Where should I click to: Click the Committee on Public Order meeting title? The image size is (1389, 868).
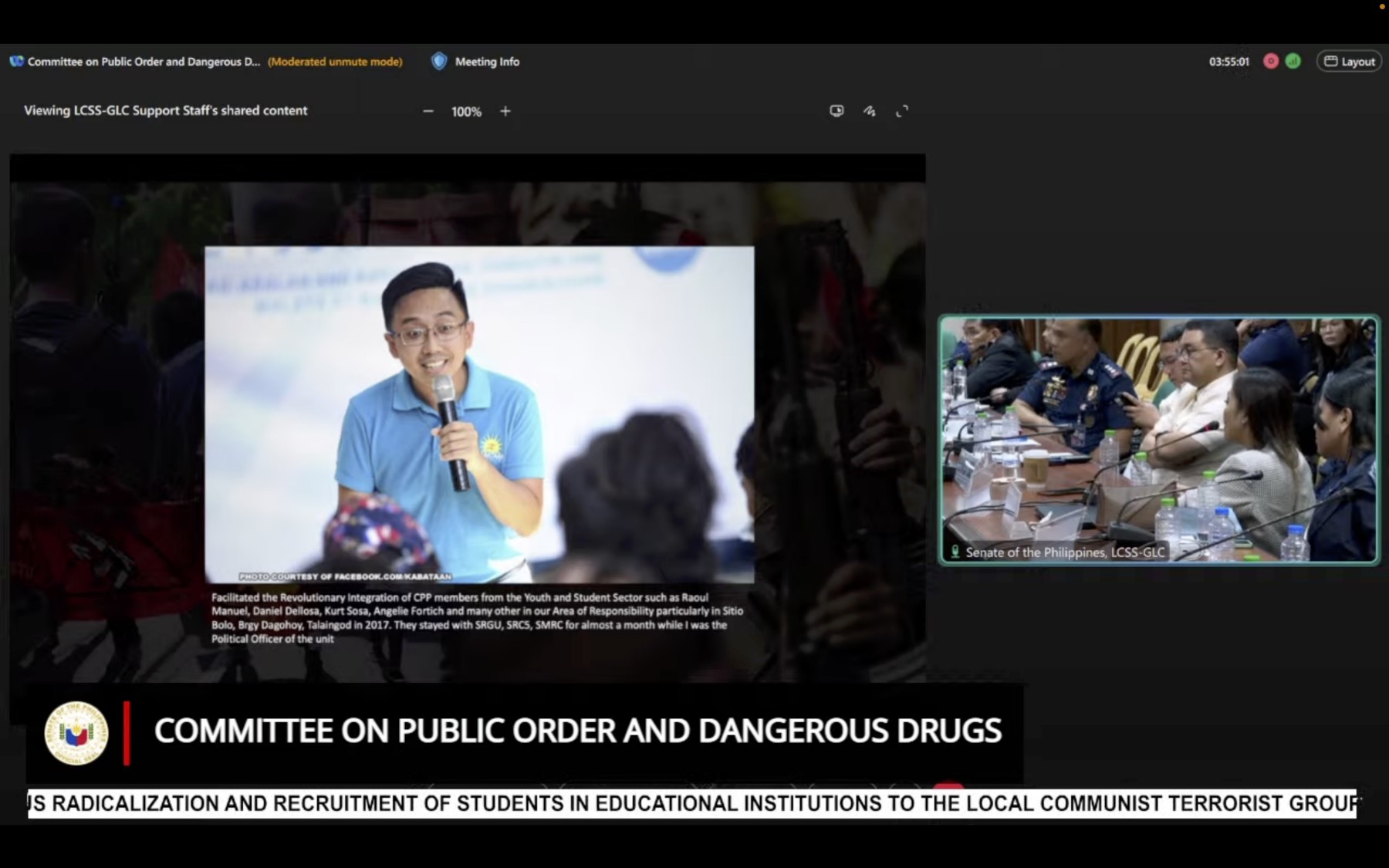(144, 62)
